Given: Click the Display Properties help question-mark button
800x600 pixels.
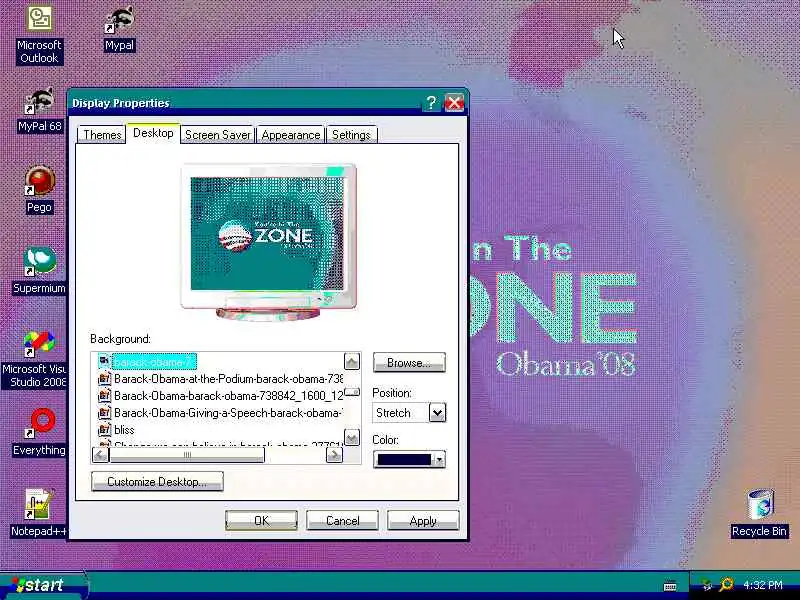Looking at the screenshot, I should [x=431, y=103].
